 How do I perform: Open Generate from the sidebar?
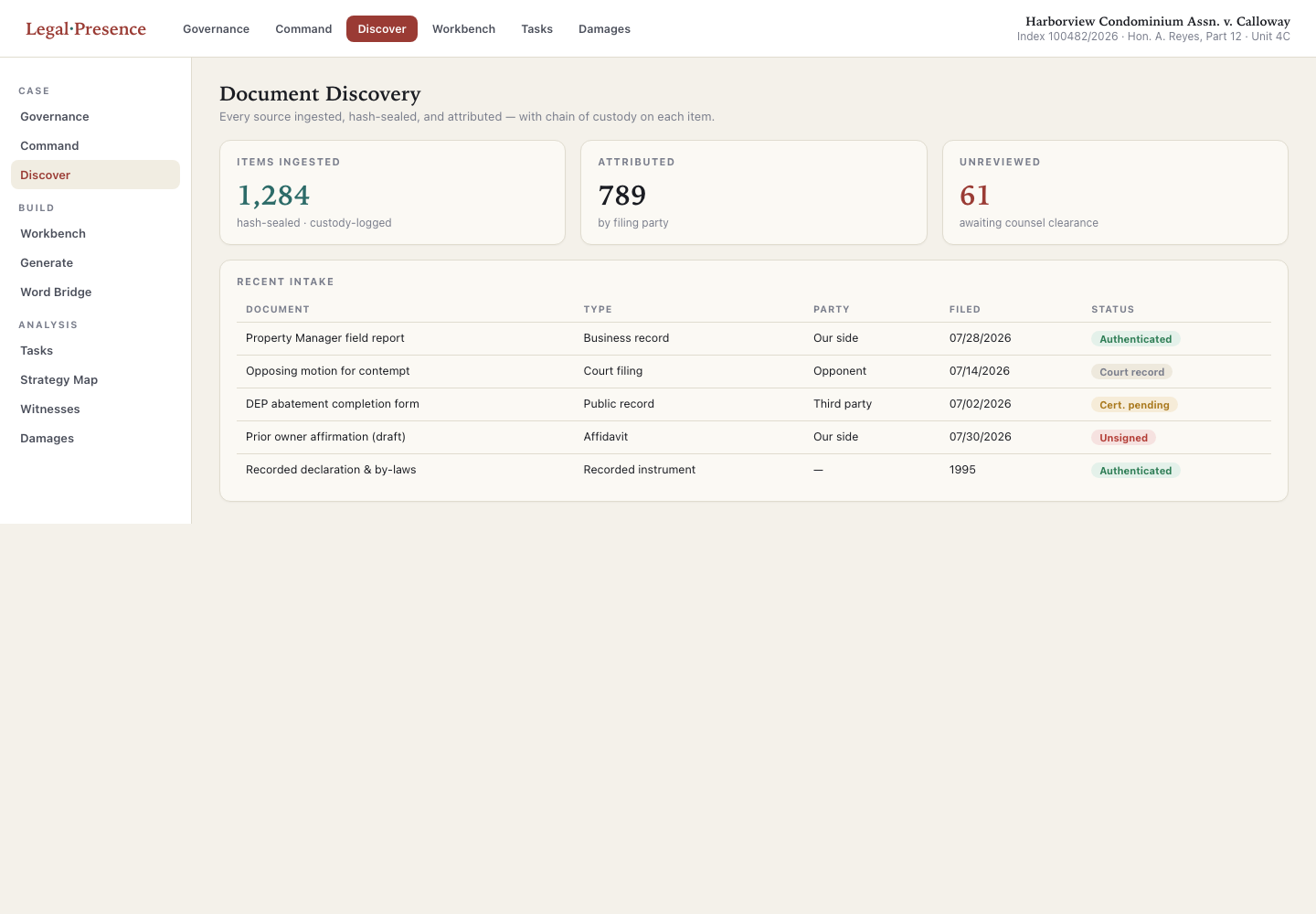[95, 262]
